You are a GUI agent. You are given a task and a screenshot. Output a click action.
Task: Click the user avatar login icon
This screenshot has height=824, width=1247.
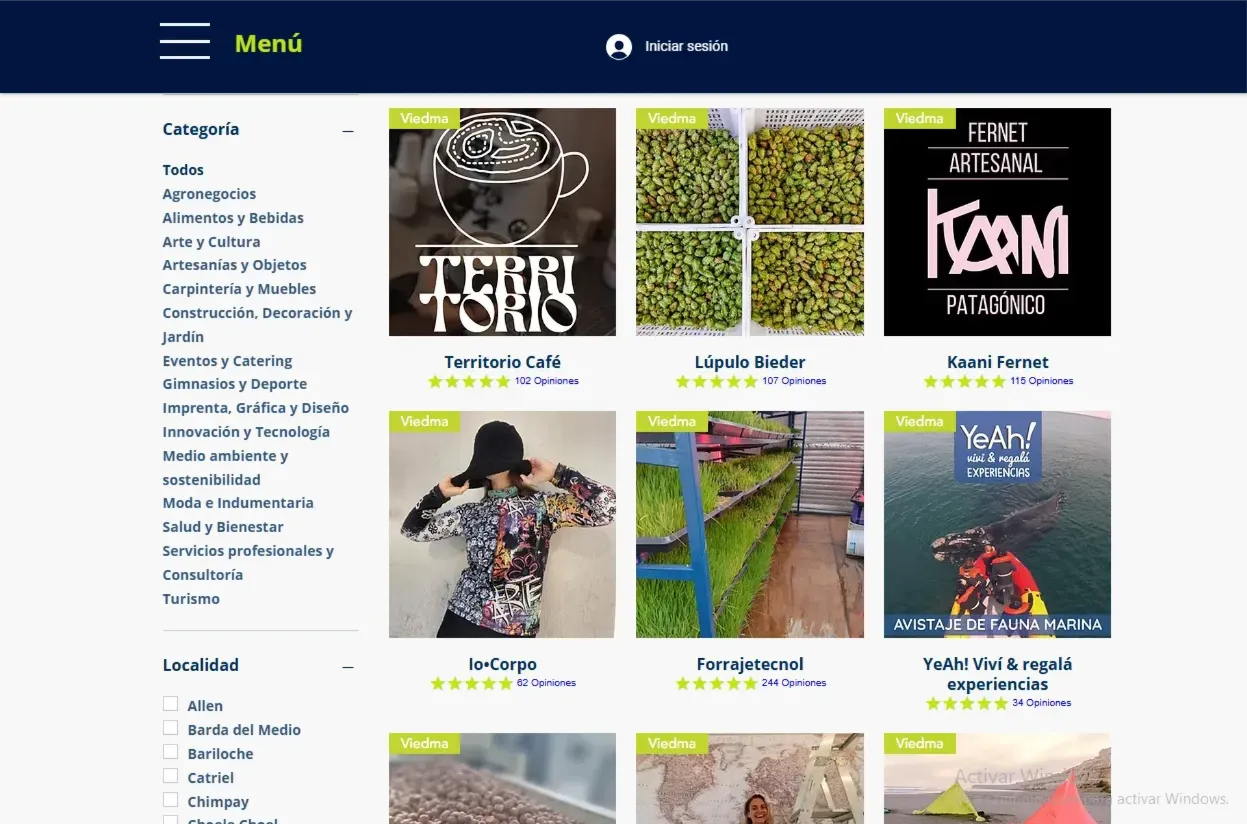(x=619, y=47)
